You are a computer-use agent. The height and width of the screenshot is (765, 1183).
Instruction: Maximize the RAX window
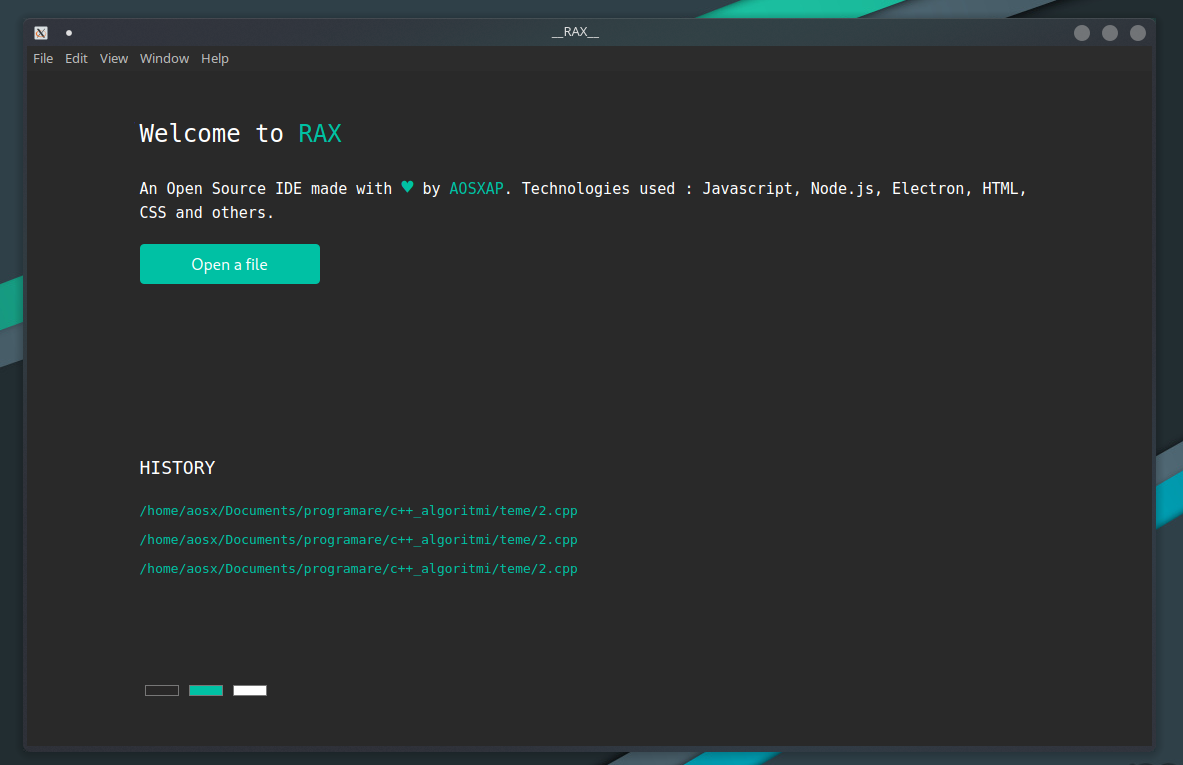pyautogui.click(x=1110, y=32)
